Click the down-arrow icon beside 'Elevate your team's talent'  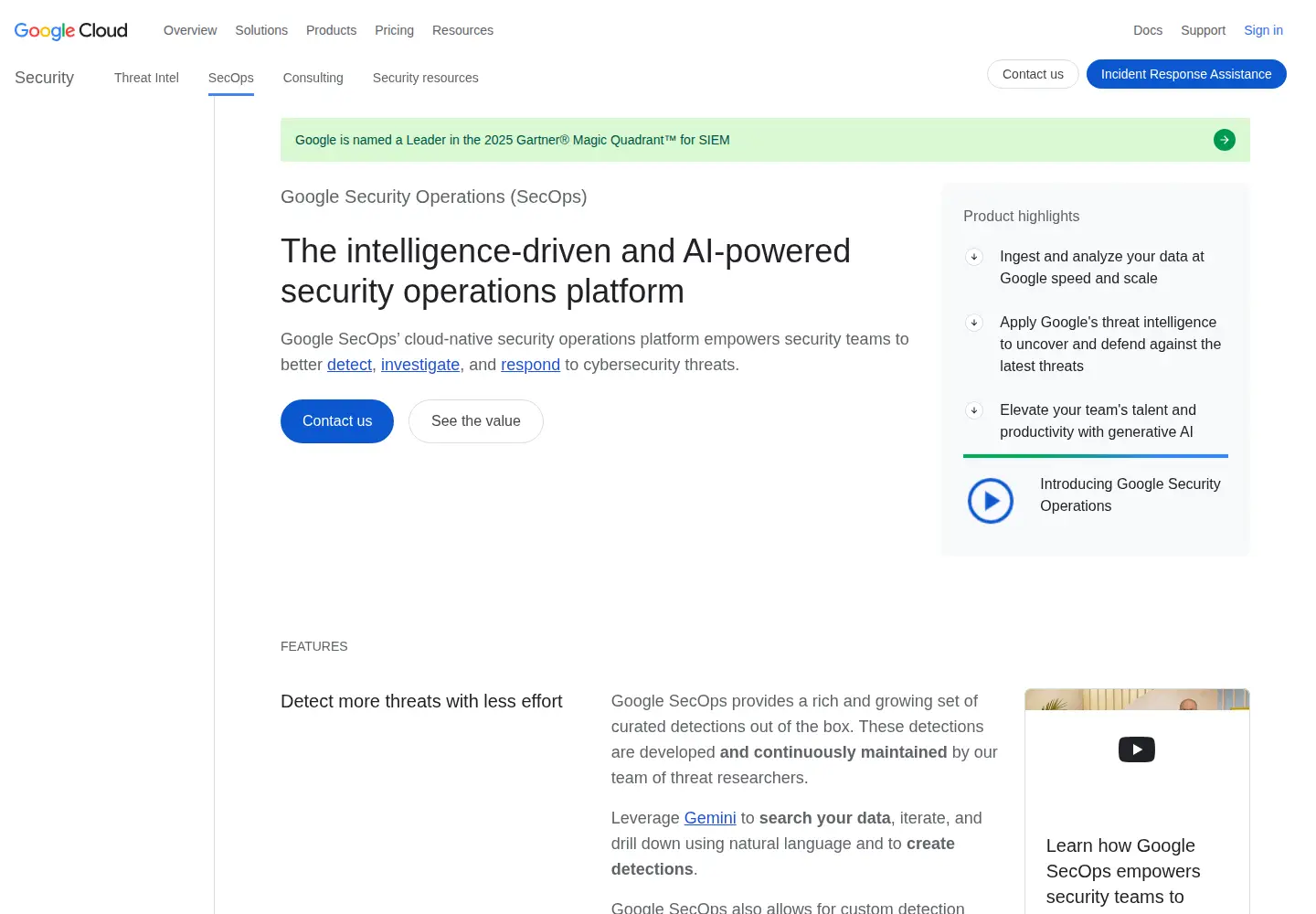click(974, 410)
